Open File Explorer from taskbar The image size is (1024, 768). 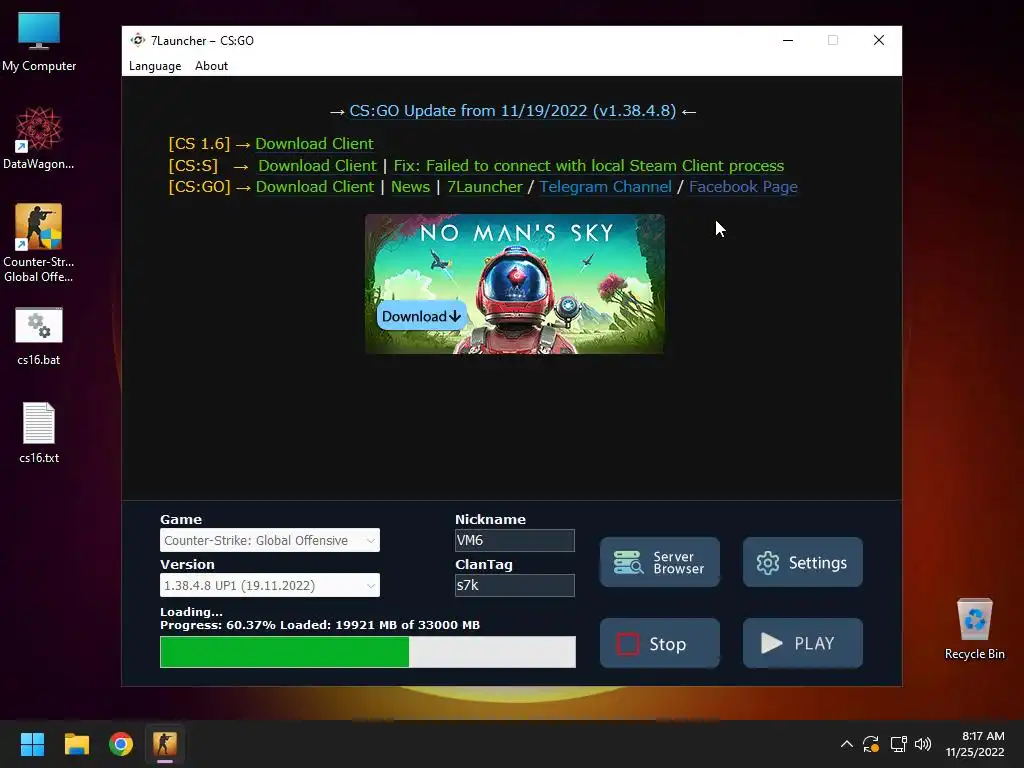pyautogui.click(x=76, y=744)
